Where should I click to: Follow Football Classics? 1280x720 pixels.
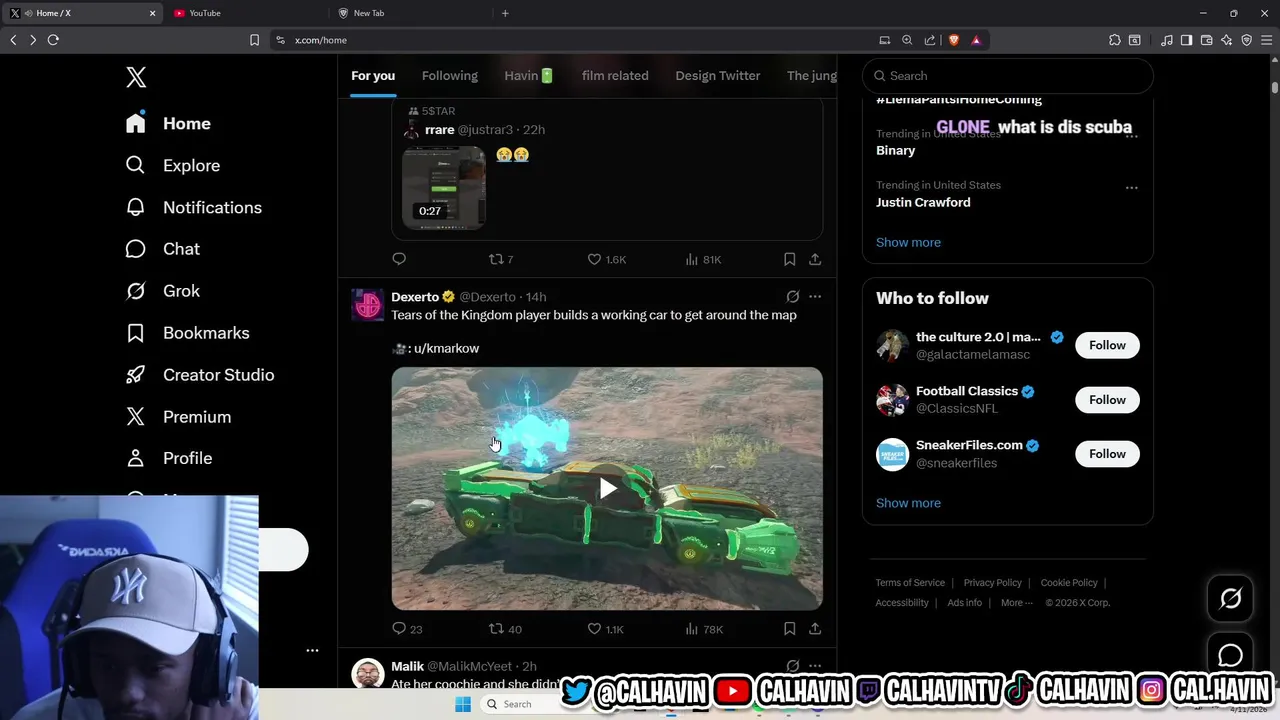pyautogui.click(x=1107, y=400)
